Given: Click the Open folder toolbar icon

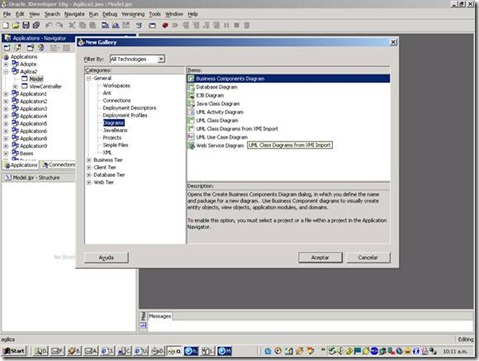Looking at the screenshot, I should [16, 25].
